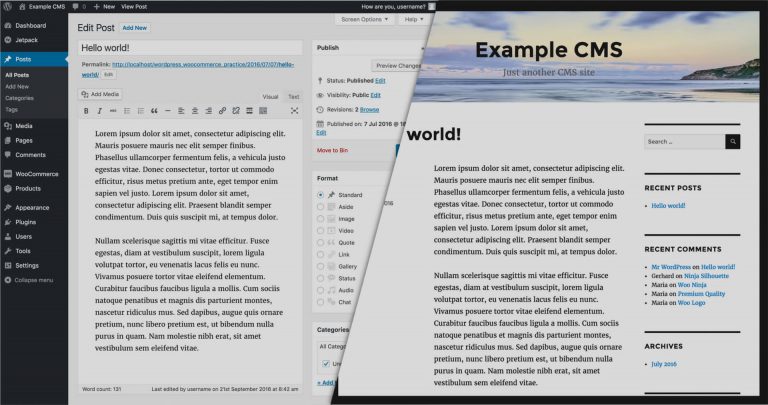Switch editor to Visual tab
The width and height of the screenshot is (768, 405).
tap(270, 97)
